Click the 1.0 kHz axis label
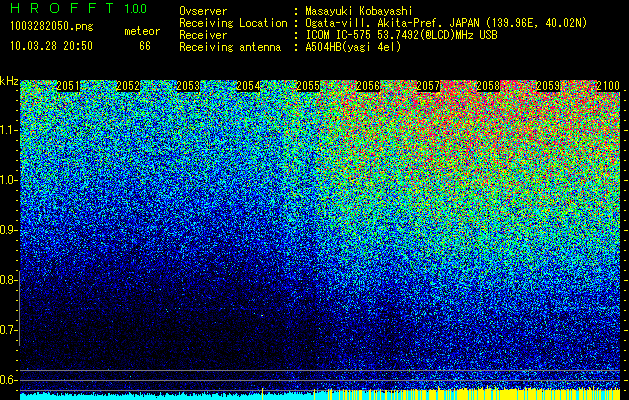The width and height of the screenshot is (629, 400). (x=9, y=181)
